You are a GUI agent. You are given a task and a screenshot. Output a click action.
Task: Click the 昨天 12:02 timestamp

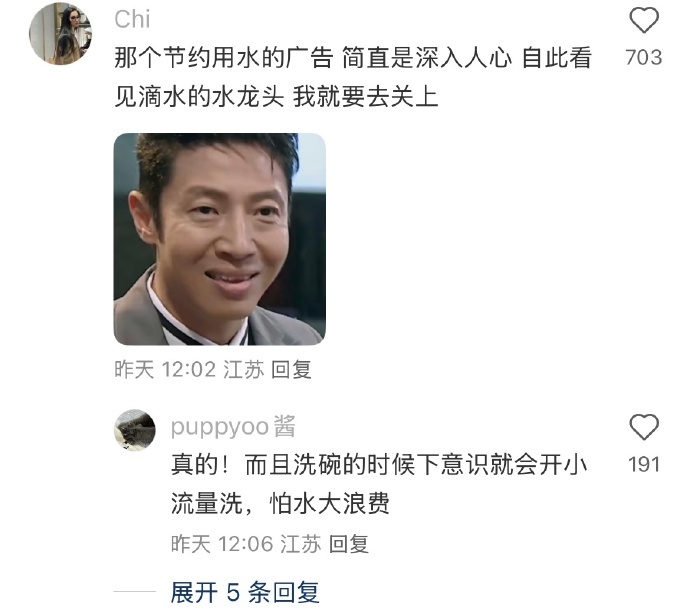[x=165, y=369]
